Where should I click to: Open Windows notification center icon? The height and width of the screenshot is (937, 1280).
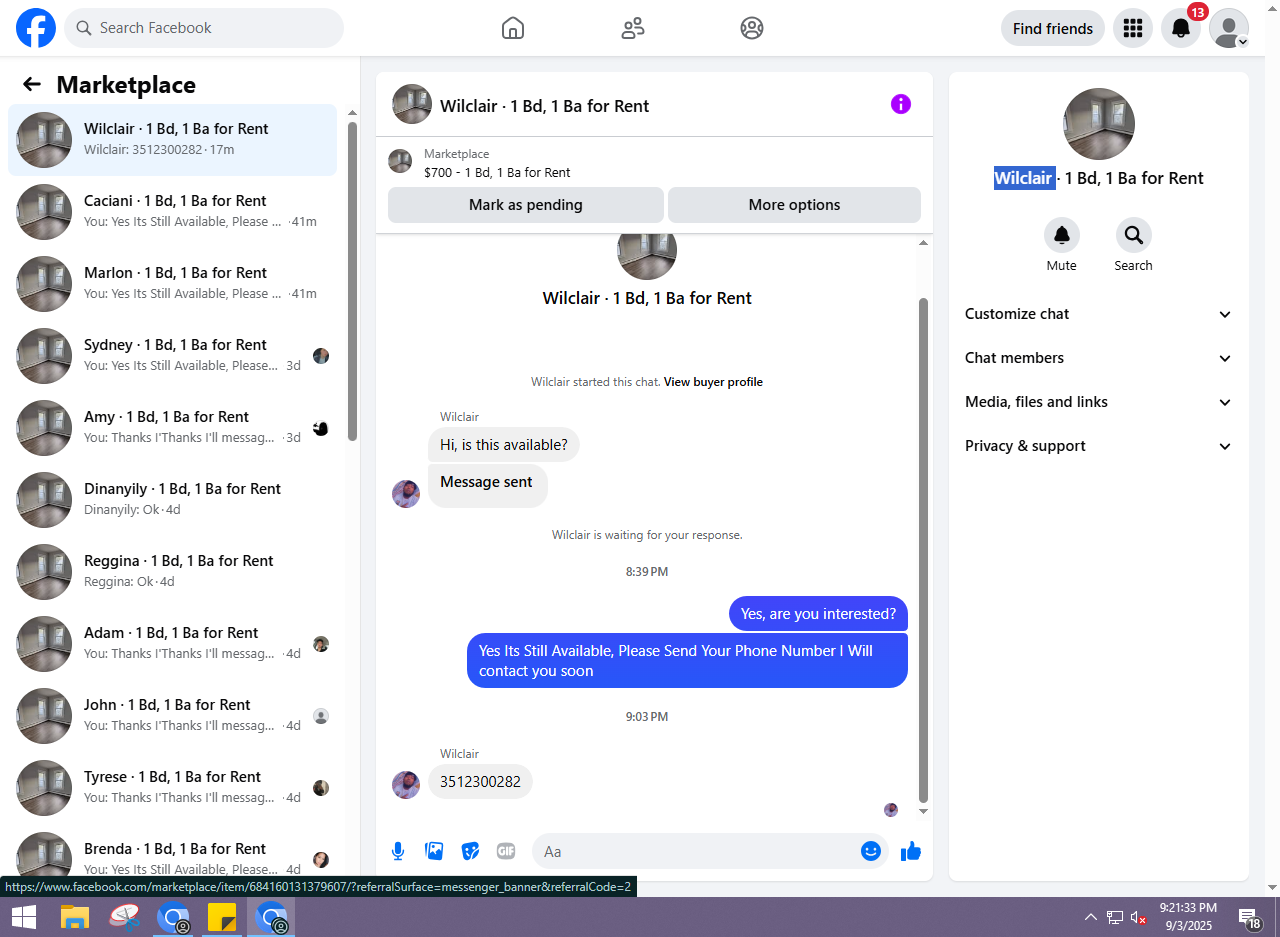tap(1249, 917)
